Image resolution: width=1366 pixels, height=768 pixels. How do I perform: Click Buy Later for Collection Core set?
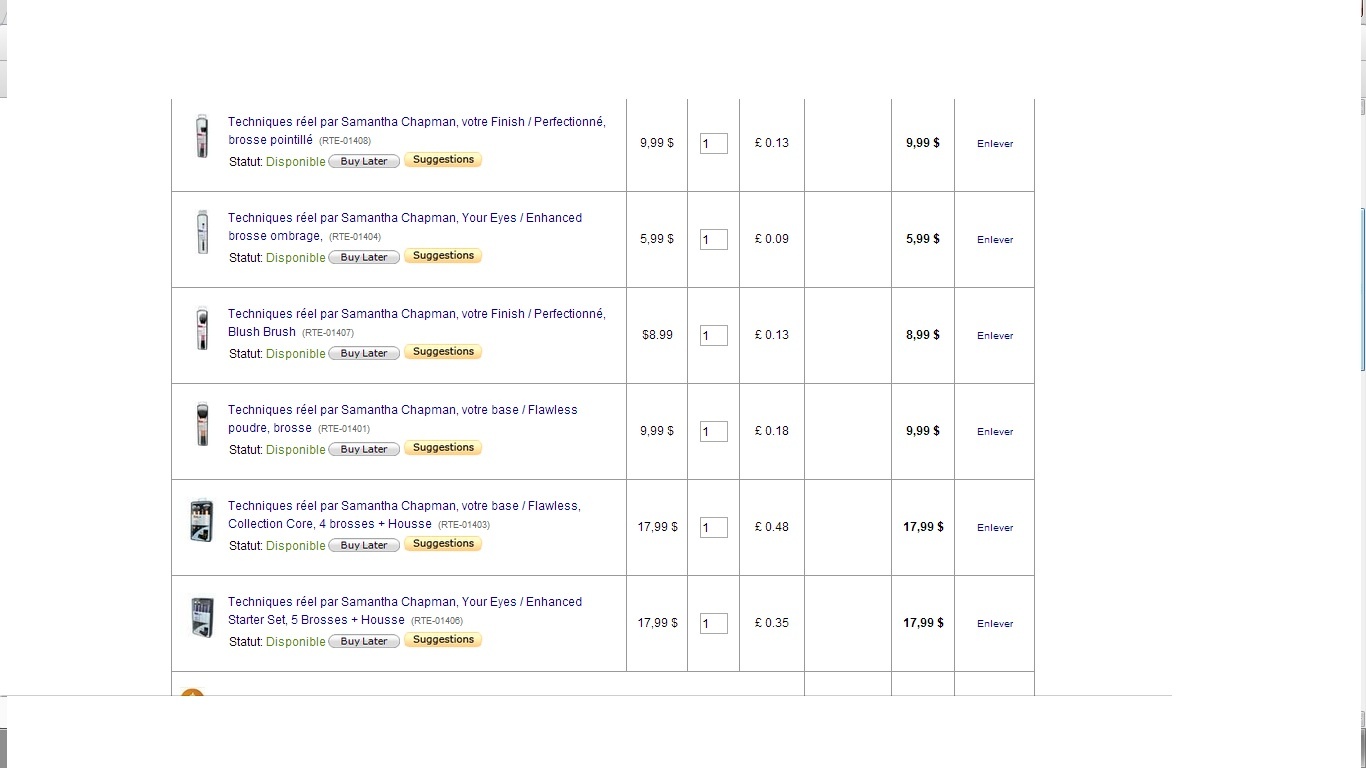(364, 545)
